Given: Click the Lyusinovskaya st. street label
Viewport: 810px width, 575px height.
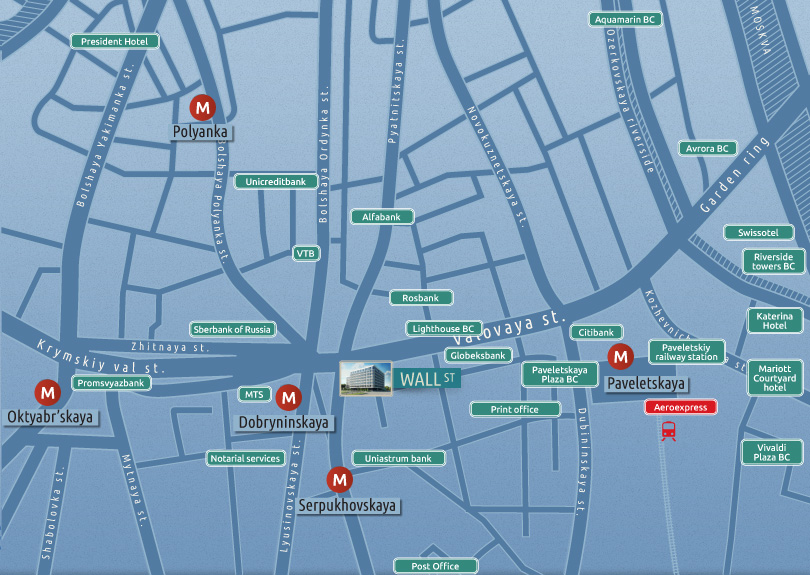Looking at the screenshot, I should [290, 497].
